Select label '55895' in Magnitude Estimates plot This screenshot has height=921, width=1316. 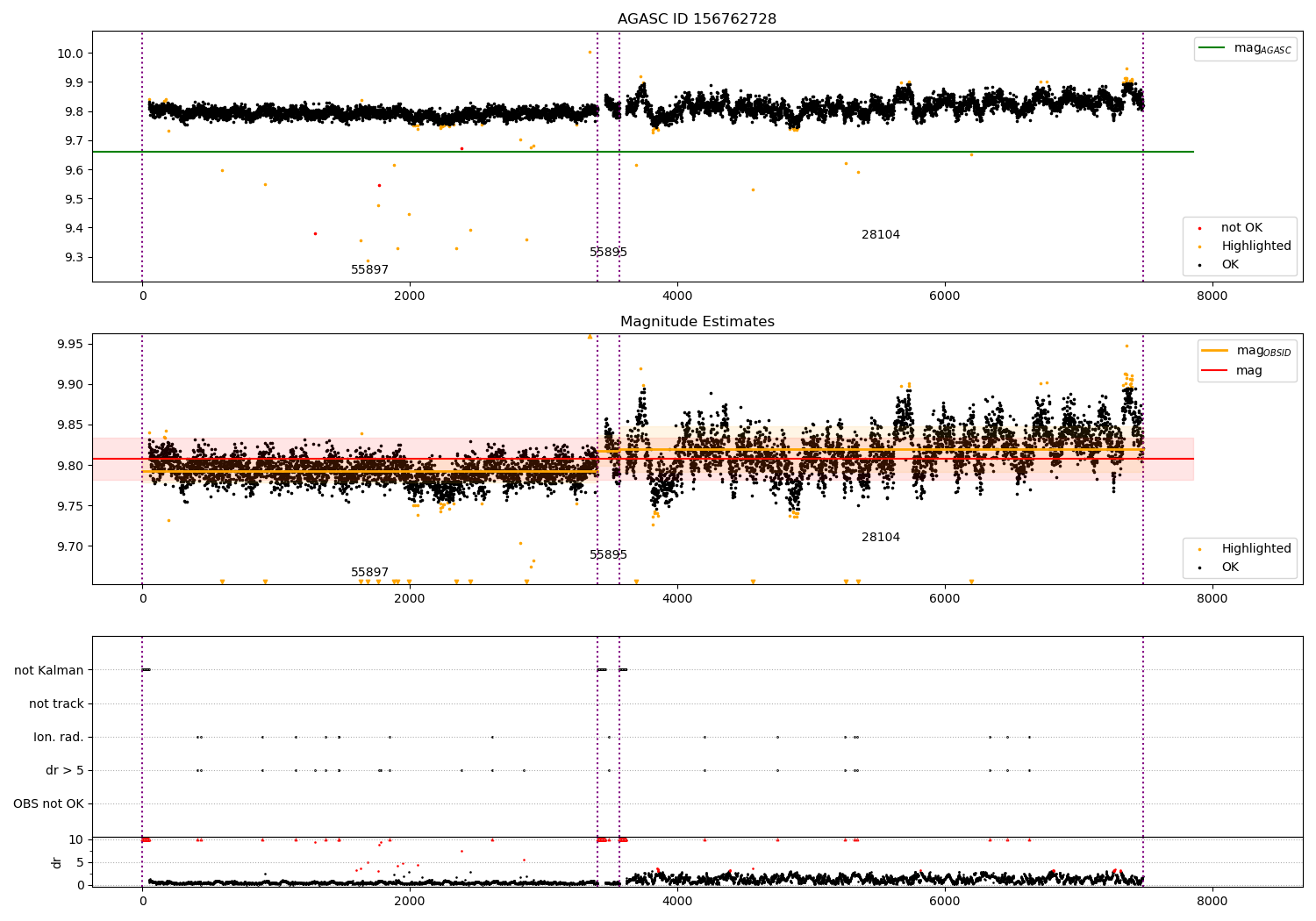608,555
